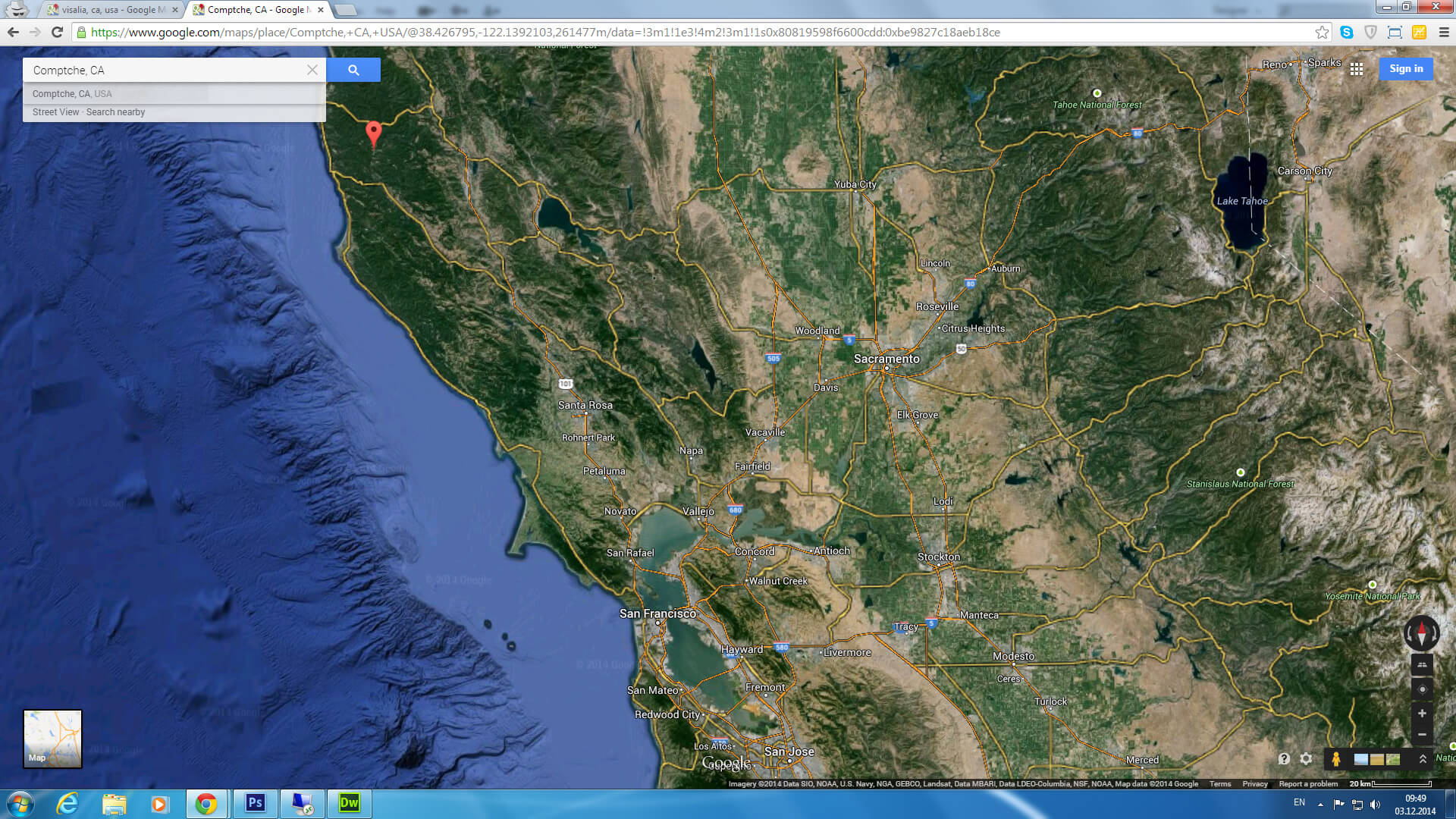
Task: Show hidden system tray icons arrow
Action: [x=1320, y=804]
